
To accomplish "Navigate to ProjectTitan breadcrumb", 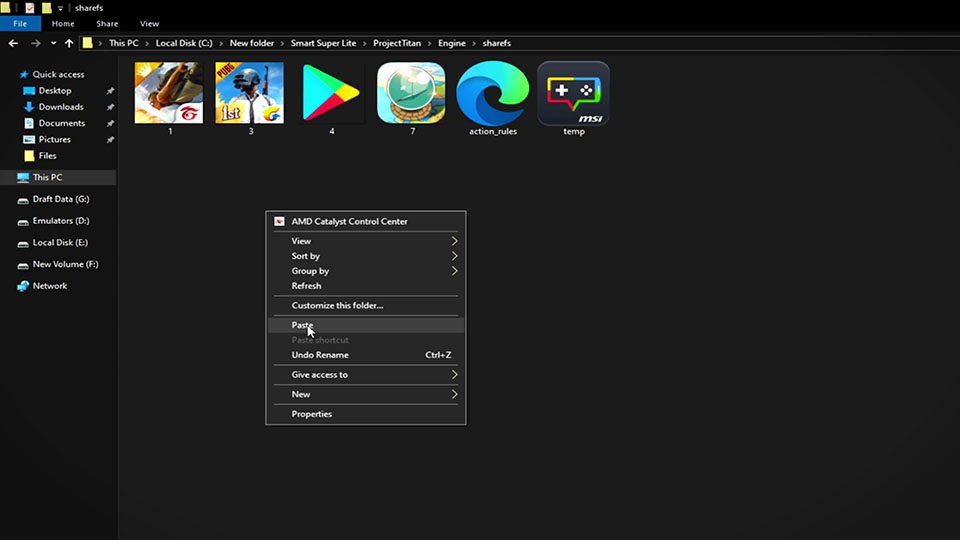I will tap(397, 43).
